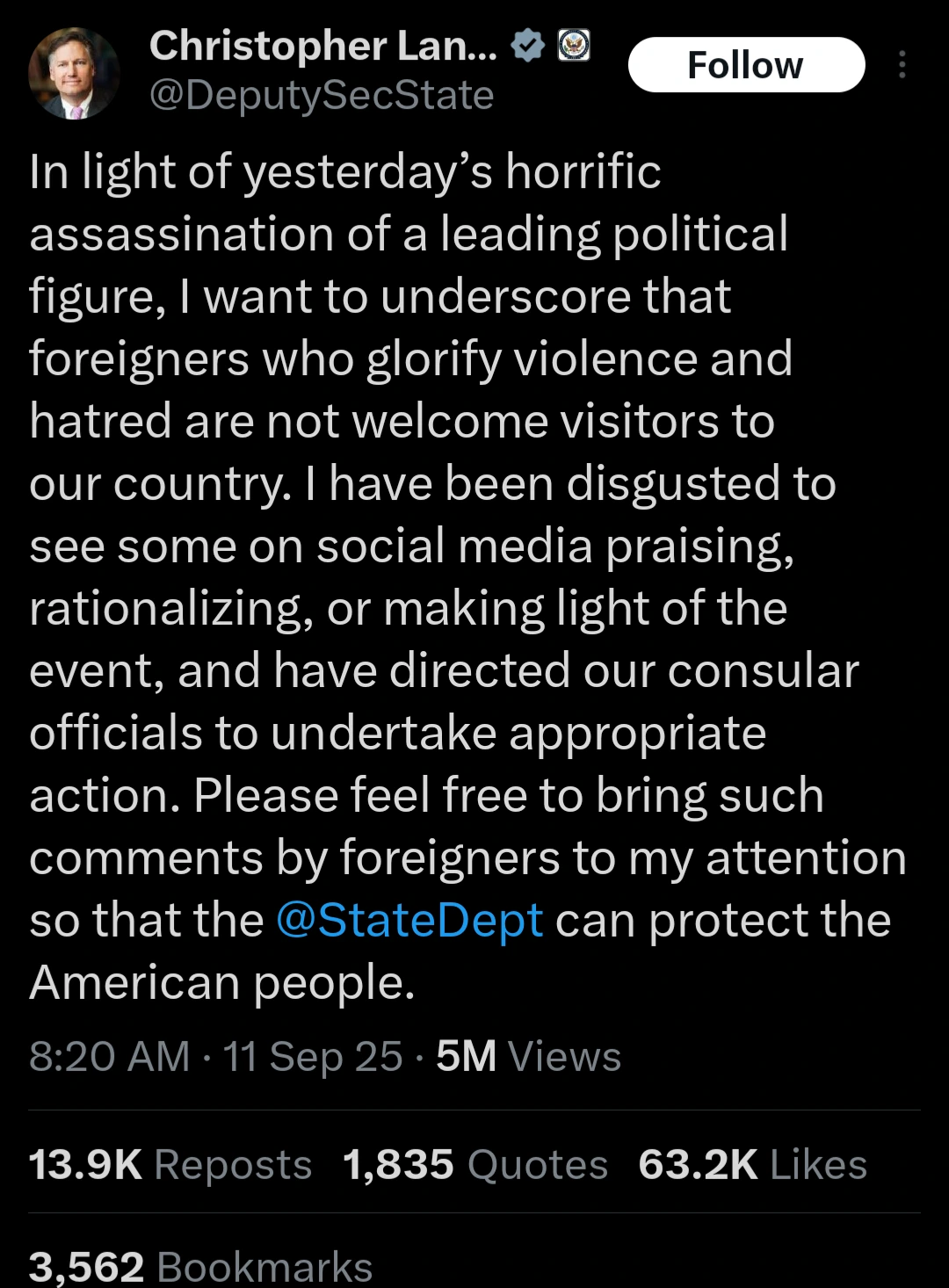Show the 13.9K Reposts list

click(x=170, y=1165)
